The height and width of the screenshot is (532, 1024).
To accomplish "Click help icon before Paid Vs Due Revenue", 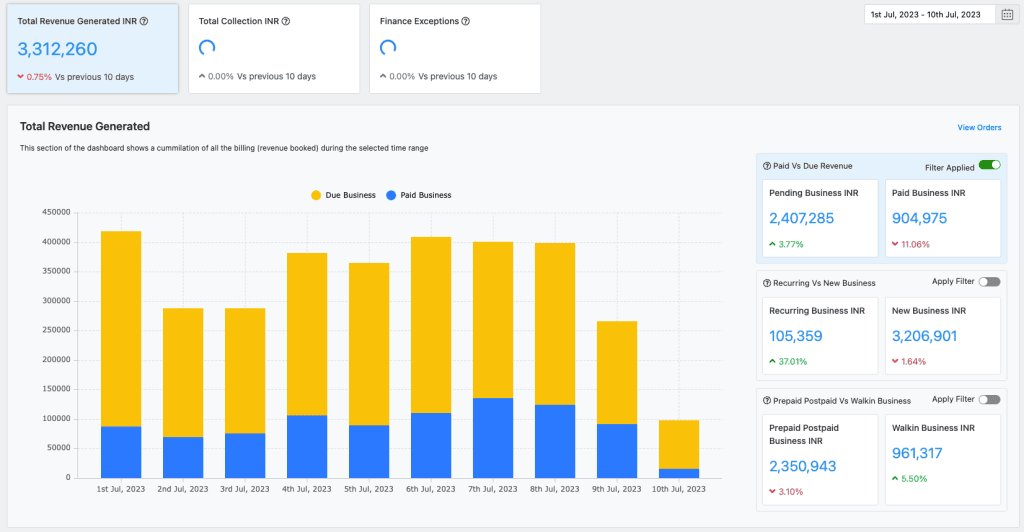I will [x=766, y=166].
